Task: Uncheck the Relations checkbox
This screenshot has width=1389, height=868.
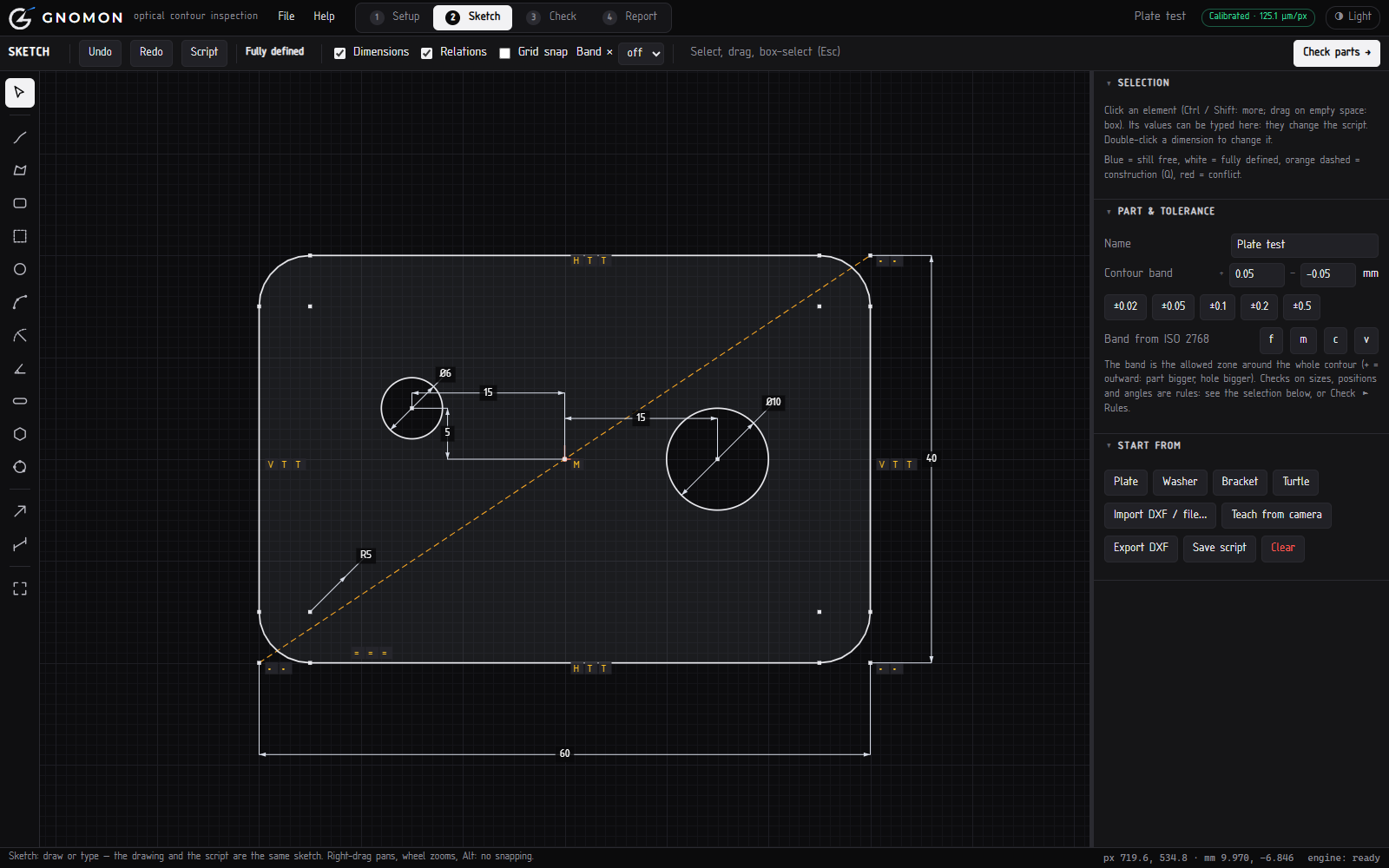Action: click(426, 53)
